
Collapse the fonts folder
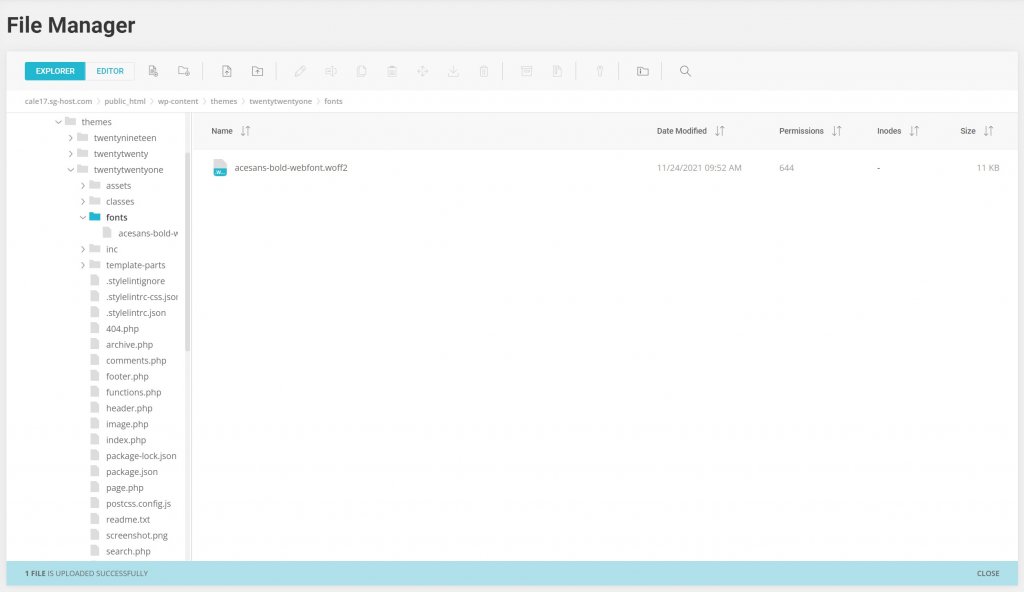pos(83,218)
